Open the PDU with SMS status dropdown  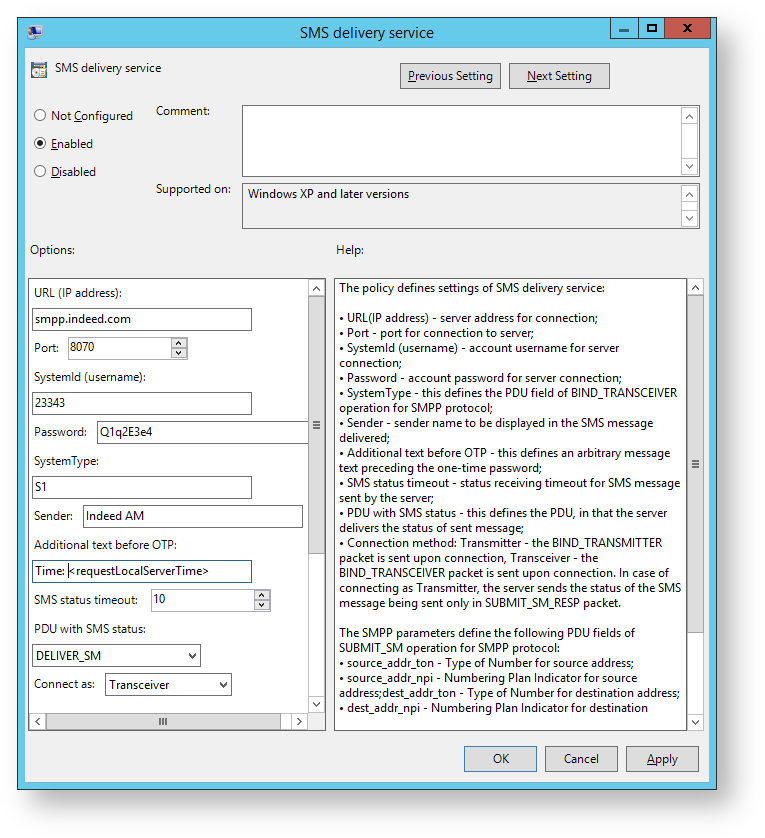pos(191,656)
